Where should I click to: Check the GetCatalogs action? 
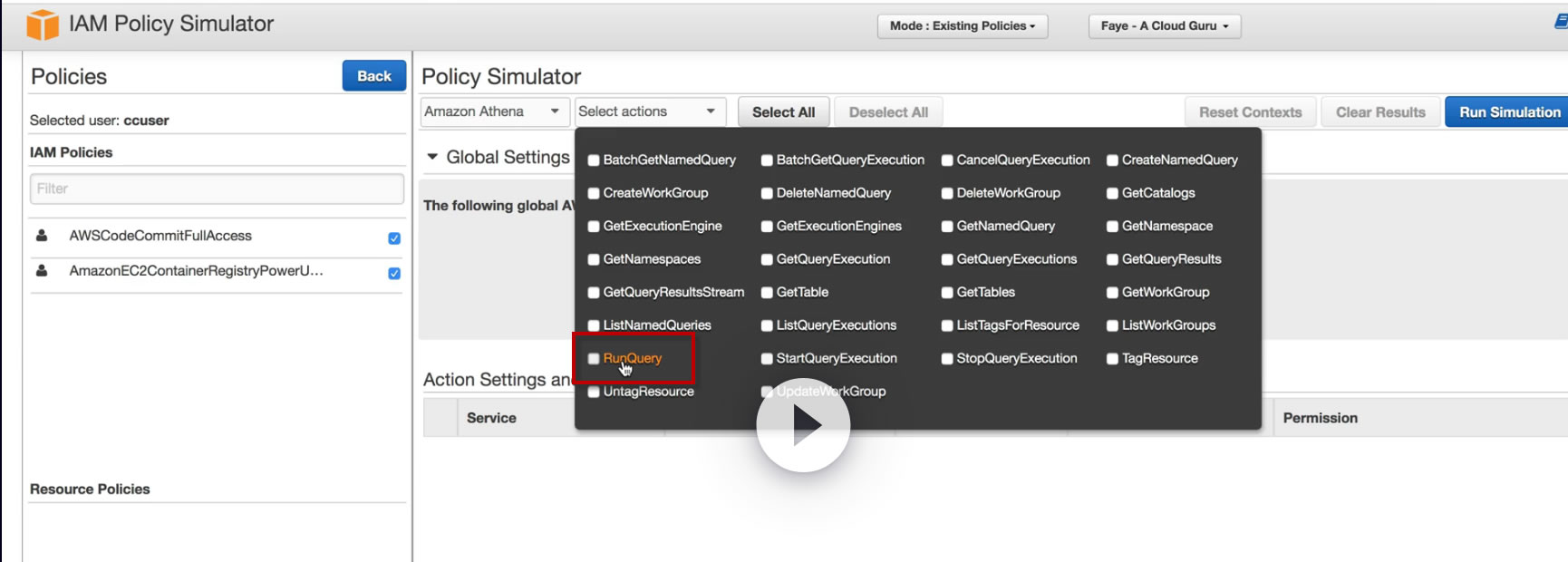coord(1112,193)
